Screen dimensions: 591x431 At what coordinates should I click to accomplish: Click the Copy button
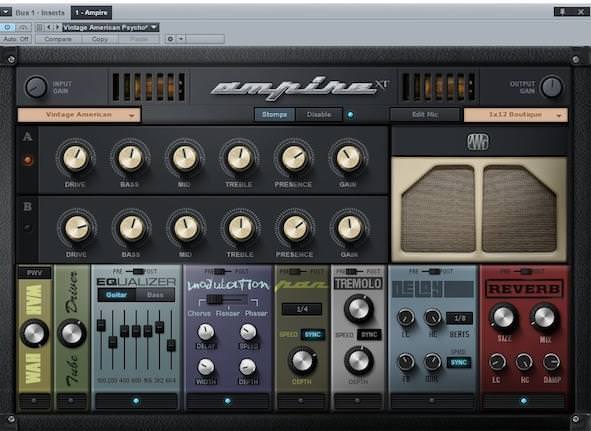100,39
